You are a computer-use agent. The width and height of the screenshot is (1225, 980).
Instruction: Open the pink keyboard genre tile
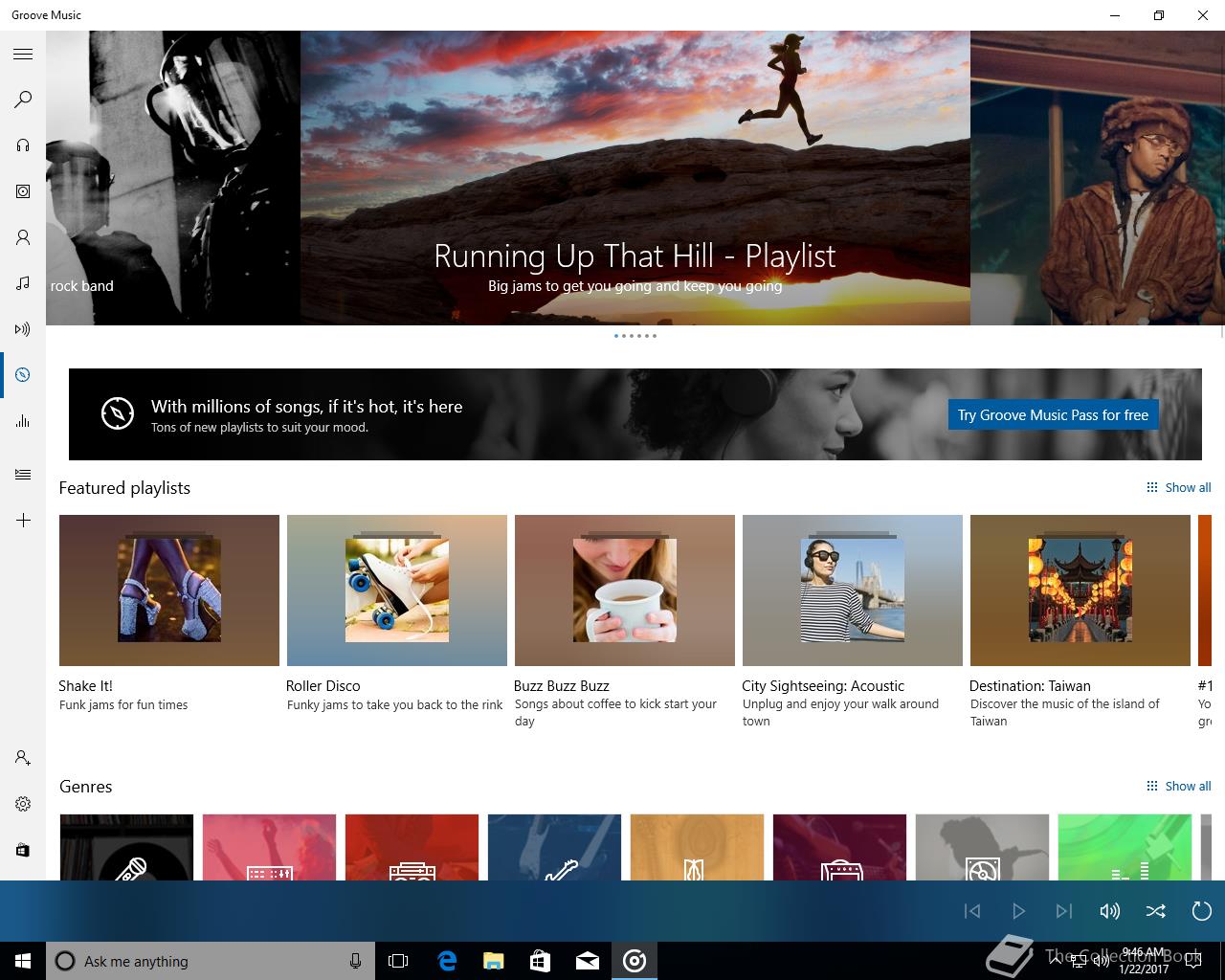(269, 847)
